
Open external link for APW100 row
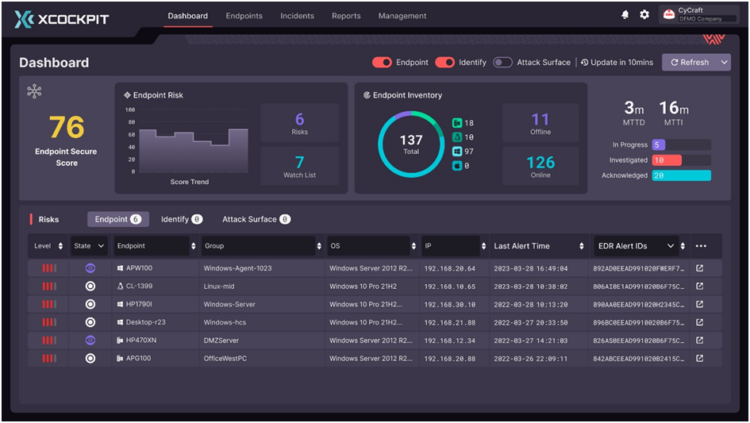click(700, 268)
